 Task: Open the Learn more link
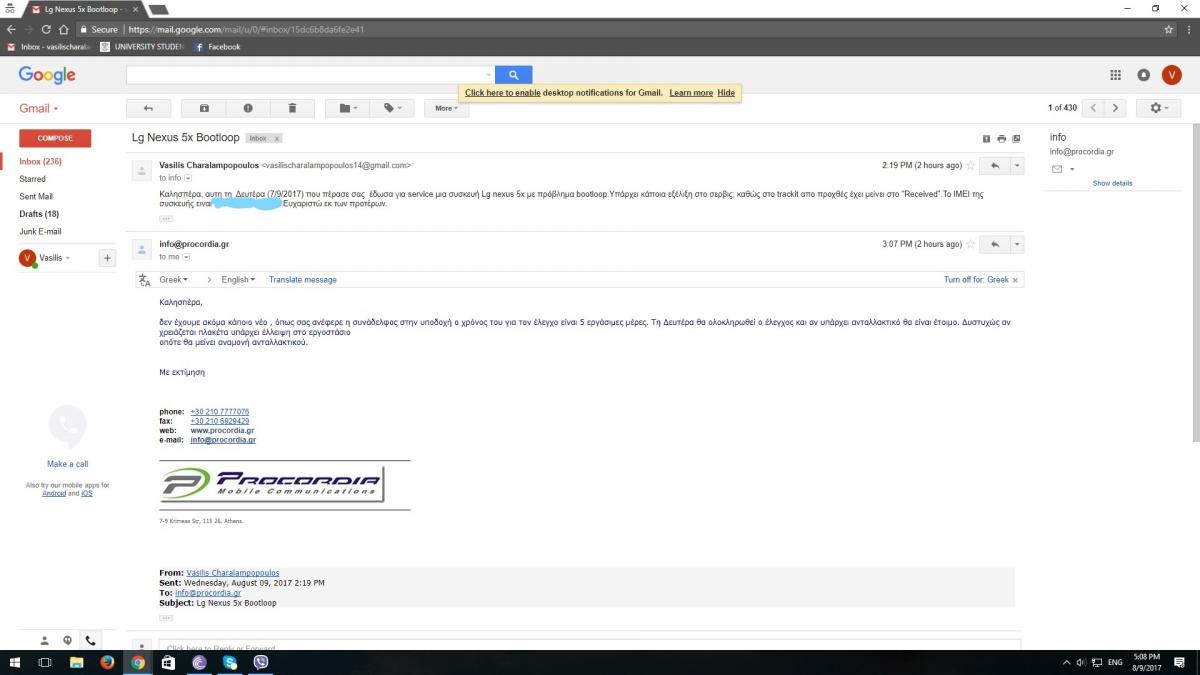coord(691,93)
